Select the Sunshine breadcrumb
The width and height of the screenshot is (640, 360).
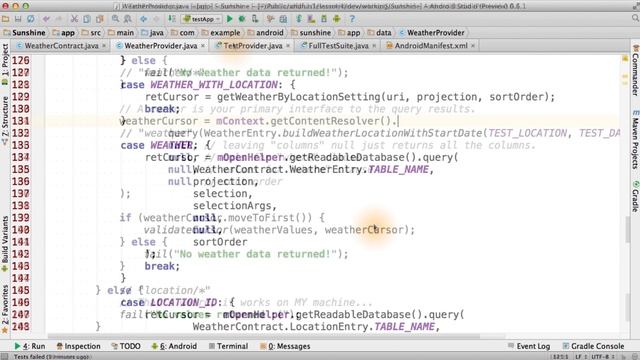click(x=24, y=33)
